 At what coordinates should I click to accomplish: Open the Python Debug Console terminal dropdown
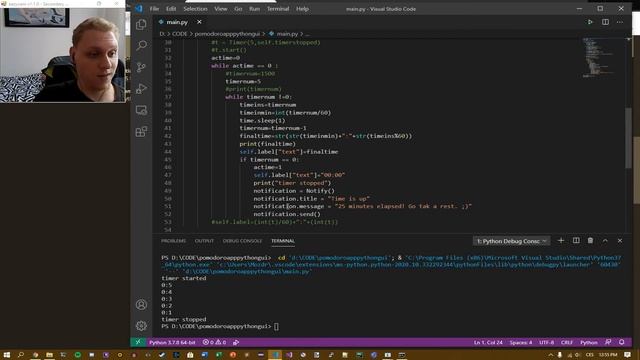click(511, 241)
